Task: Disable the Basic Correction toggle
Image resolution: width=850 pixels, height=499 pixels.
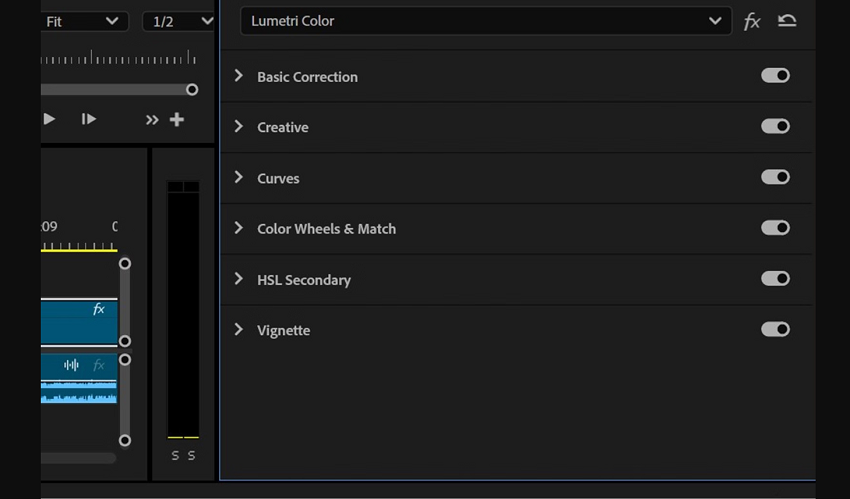Action: [x=775, y=75]
